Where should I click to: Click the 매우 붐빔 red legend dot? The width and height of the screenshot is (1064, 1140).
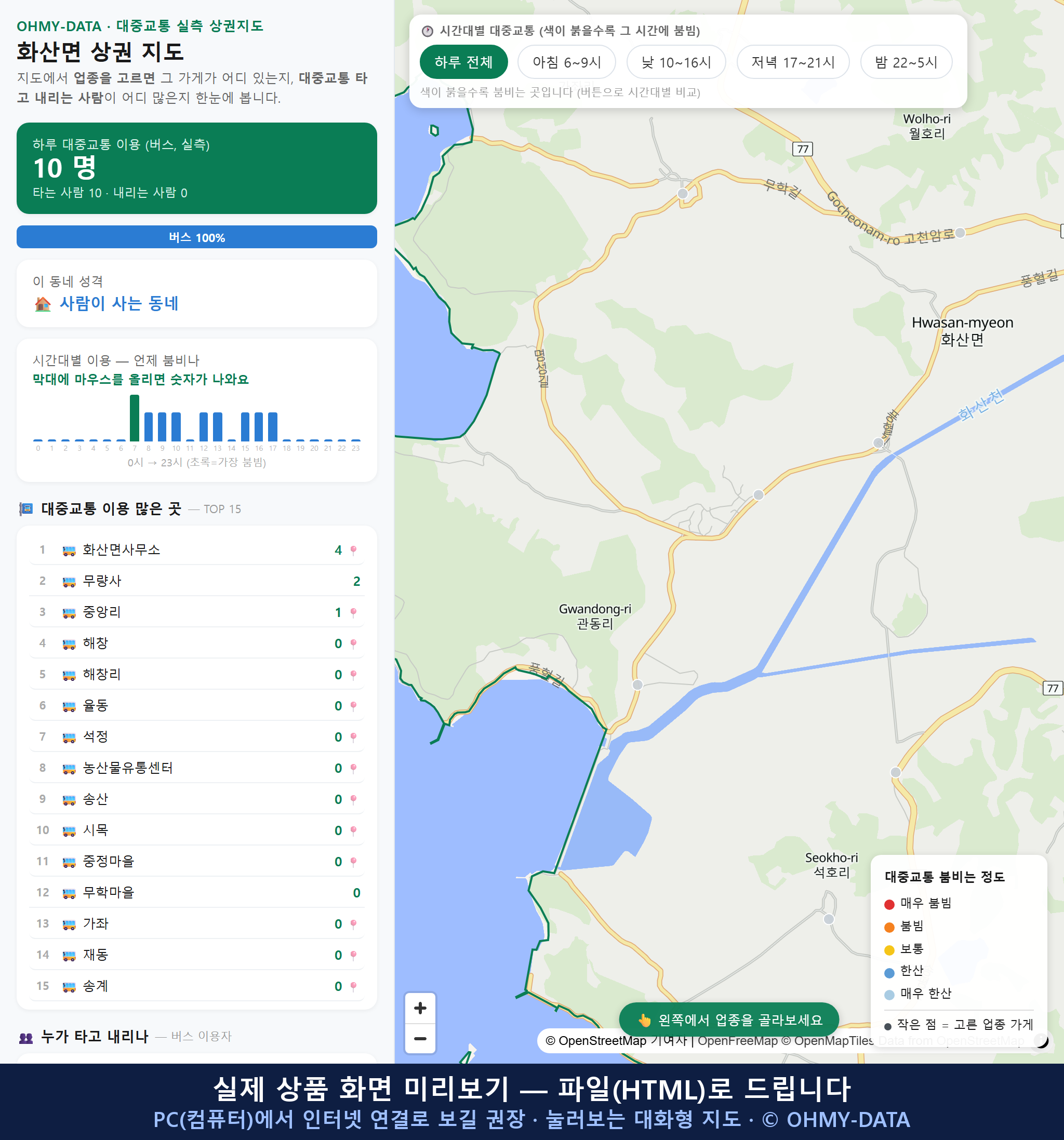coord(889,904)
